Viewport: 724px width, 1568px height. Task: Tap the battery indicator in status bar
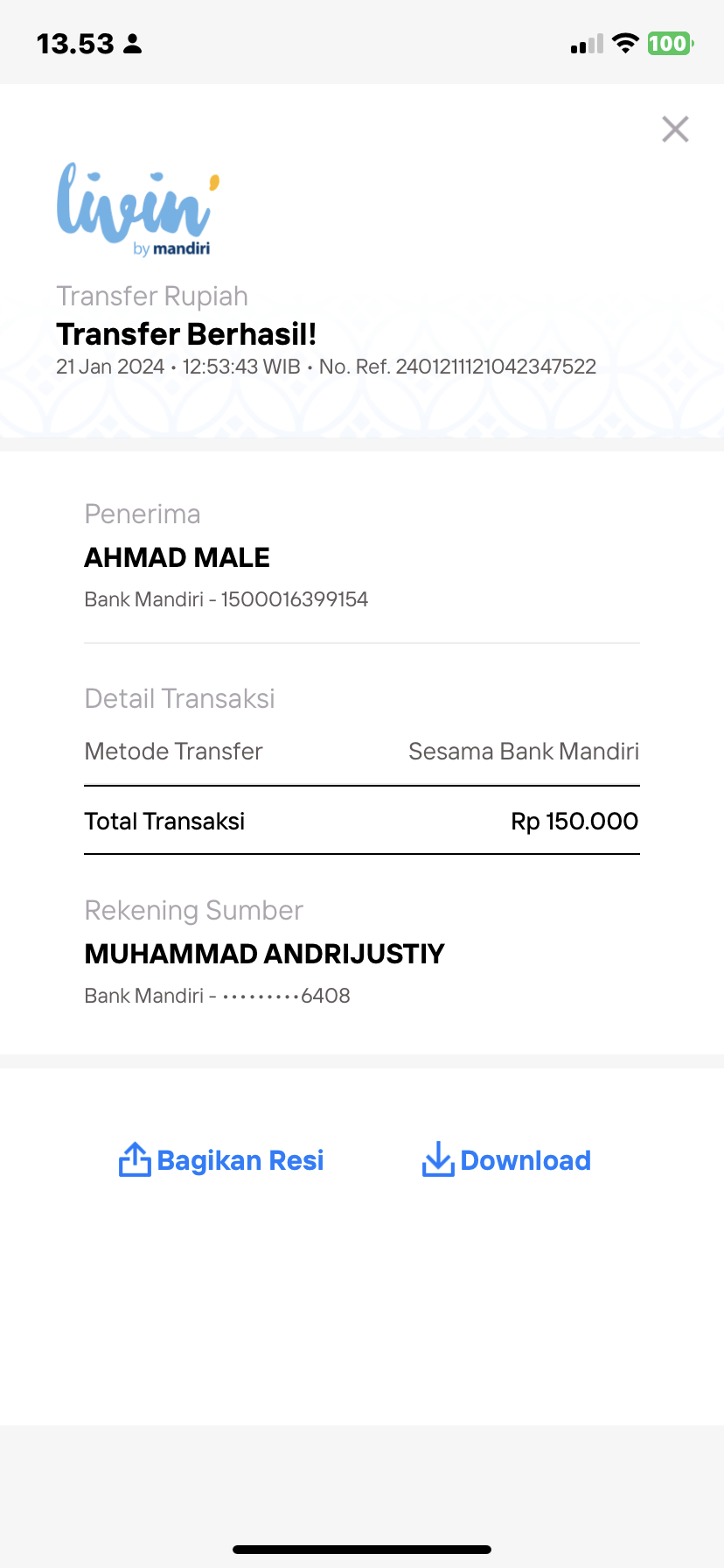click(671, 43)
